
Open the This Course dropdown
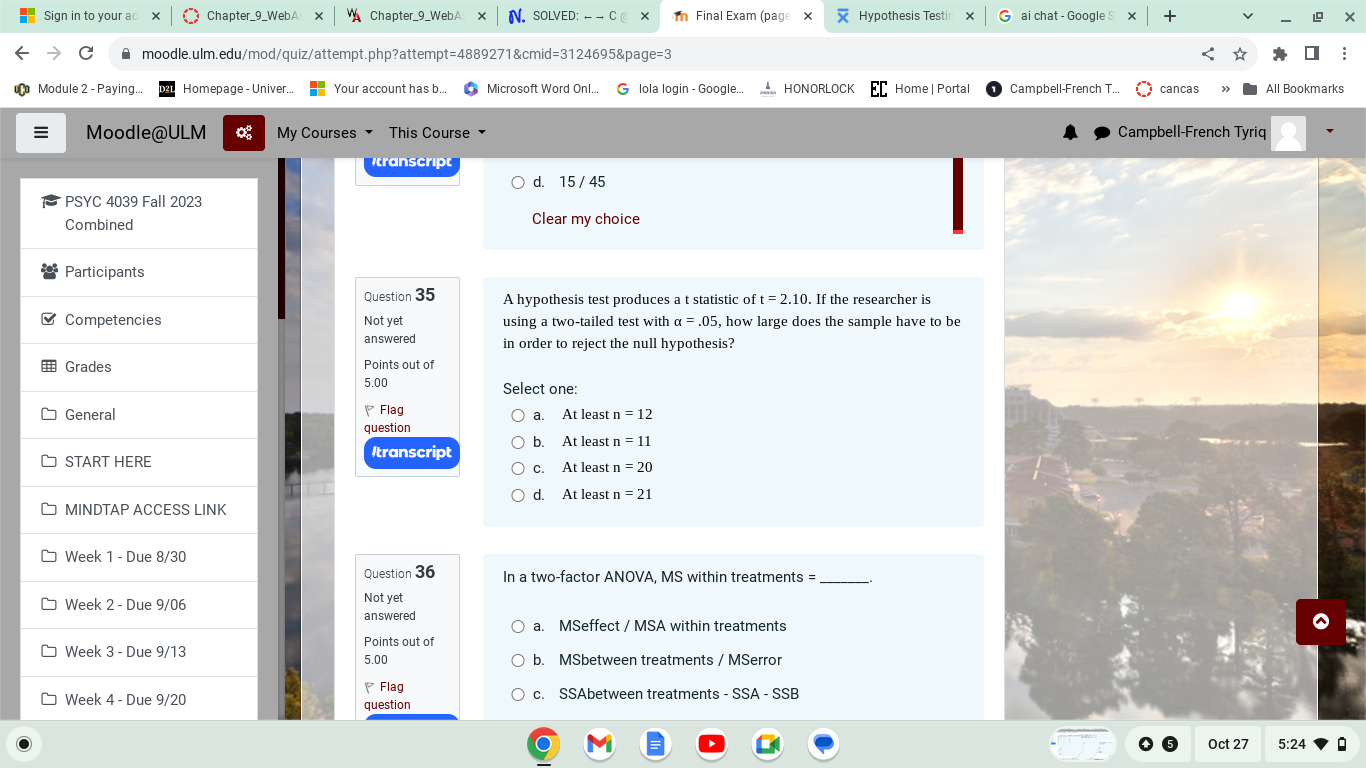click(437, 132)
